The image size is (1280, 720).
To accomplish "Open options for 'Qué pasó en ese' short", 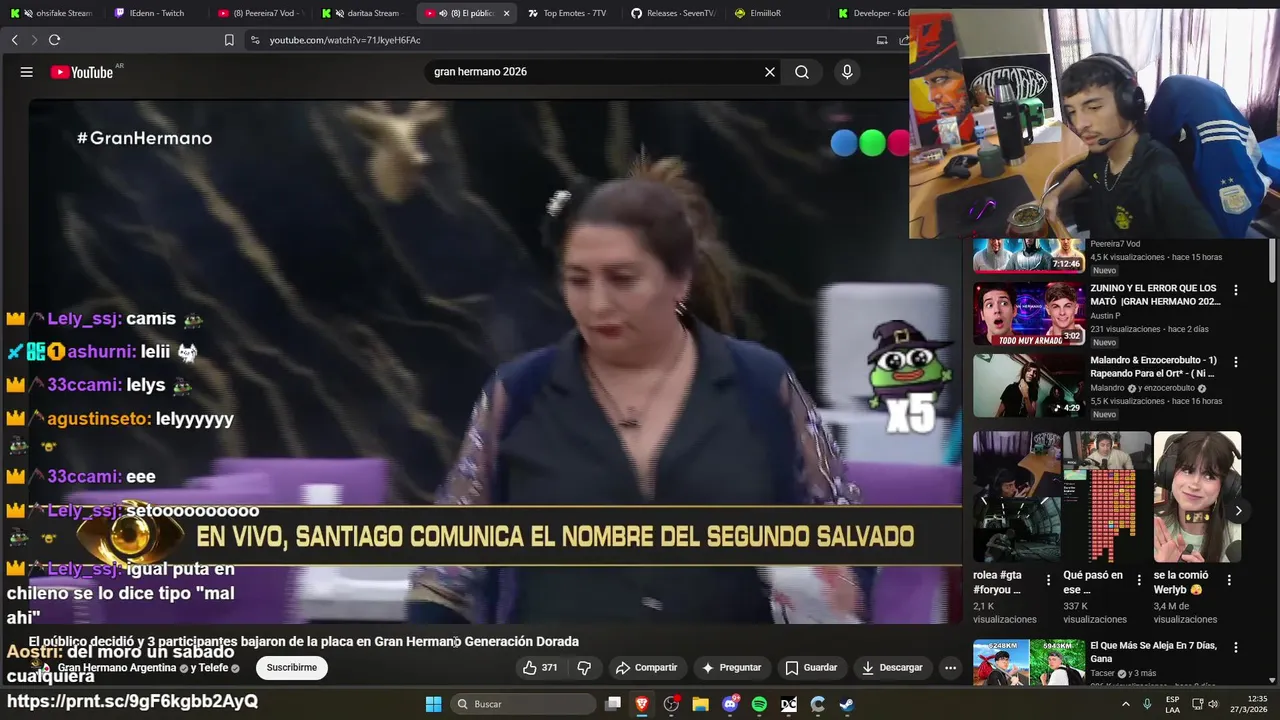I will click(x=1138, y=580).
